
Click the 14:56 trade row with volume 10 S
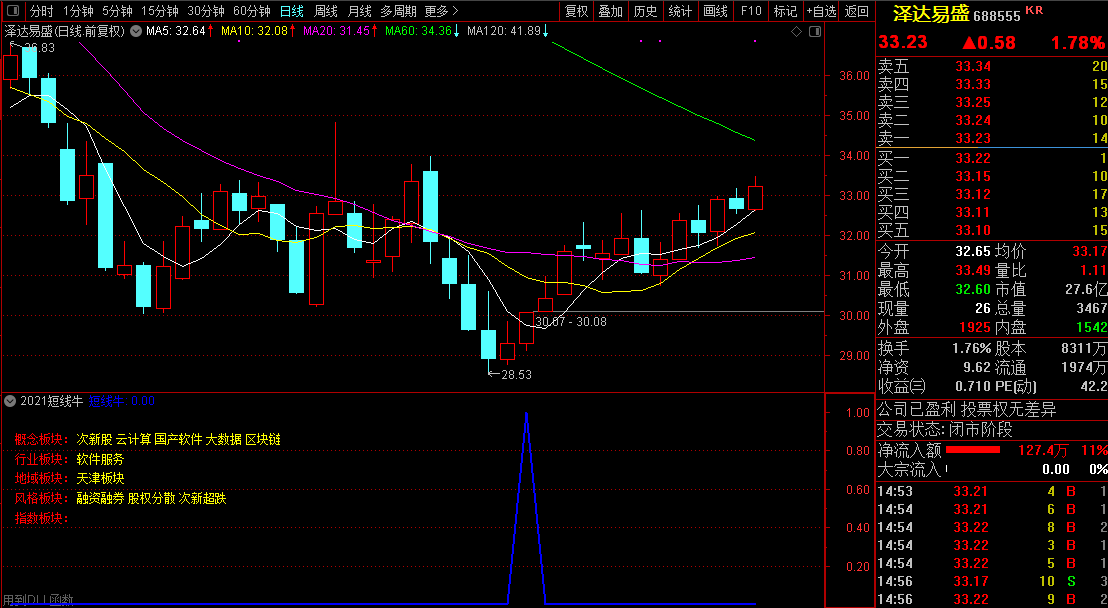pyautogui.click(x=991, y=581)
